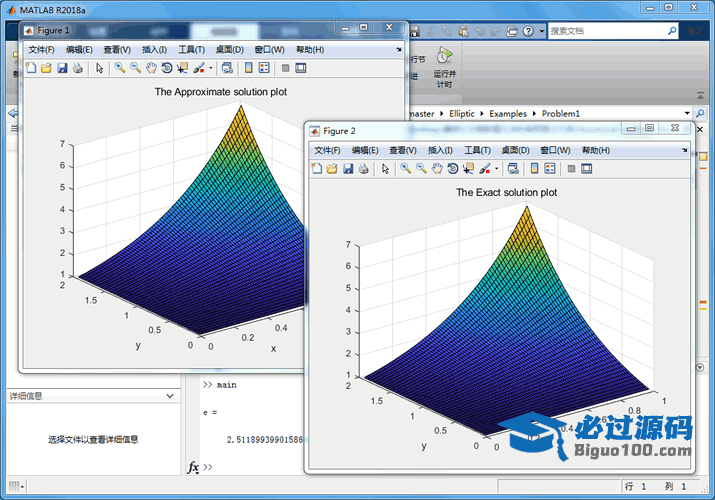
Task: Open 编辑(E) menu in Figure 1
Action: coord(79,50)
